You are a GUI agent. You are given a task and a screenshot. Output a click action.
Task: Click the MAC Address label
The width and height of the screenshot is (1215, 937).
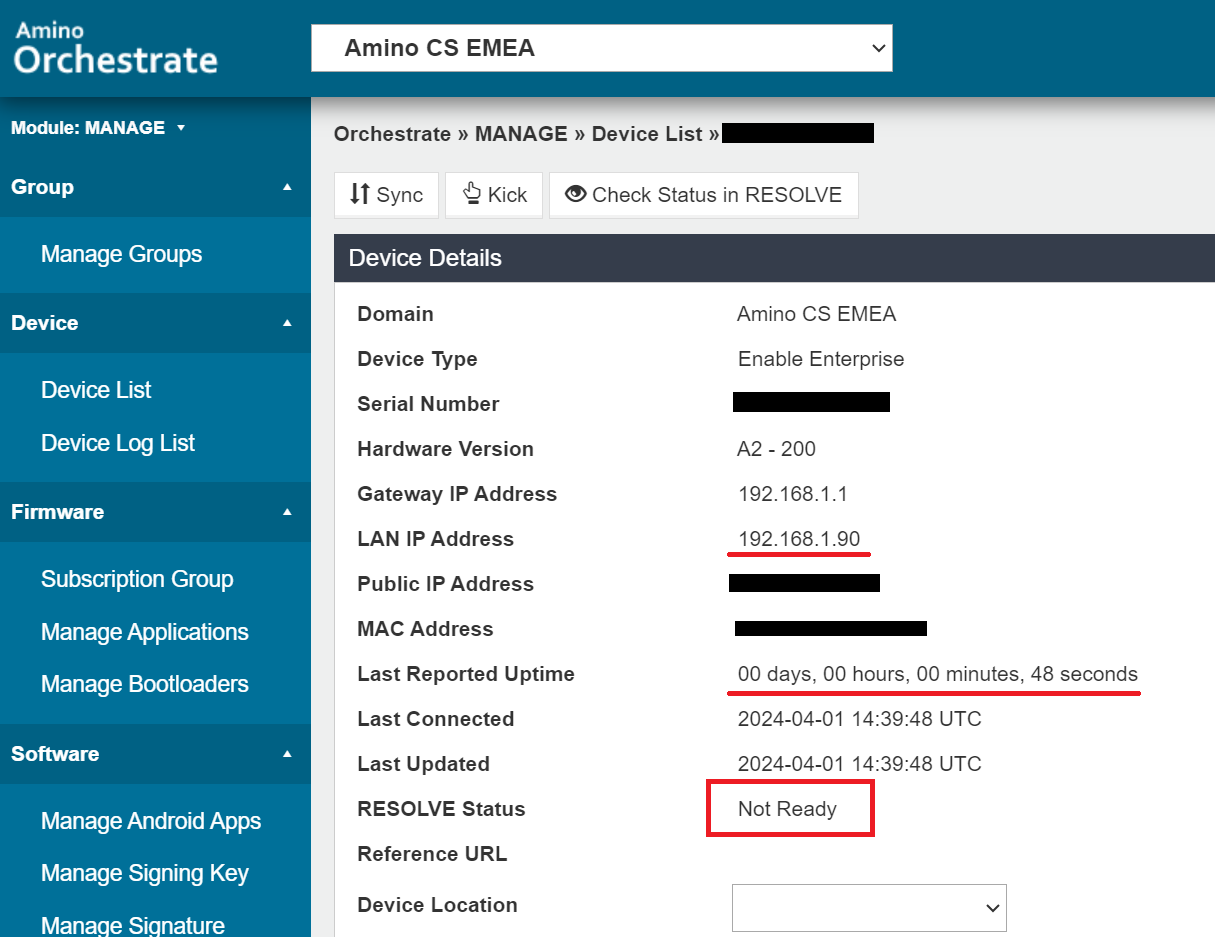(x=425, y=629)
